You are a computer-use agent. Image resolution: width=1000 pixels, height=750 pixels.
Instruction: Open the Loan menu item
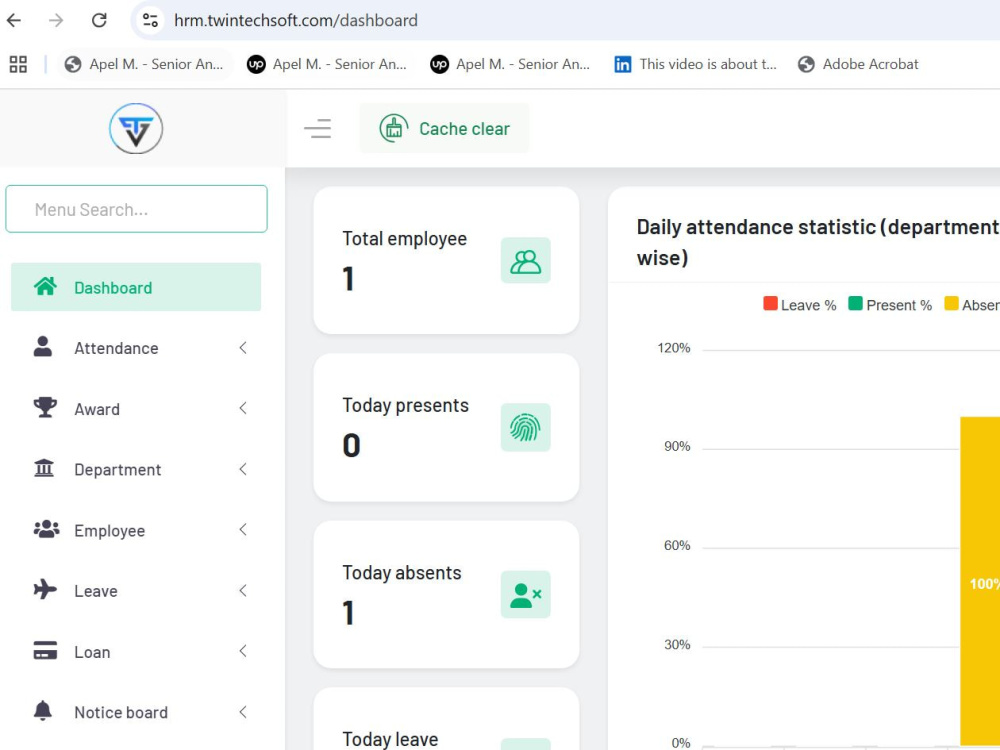pos(136,652)
